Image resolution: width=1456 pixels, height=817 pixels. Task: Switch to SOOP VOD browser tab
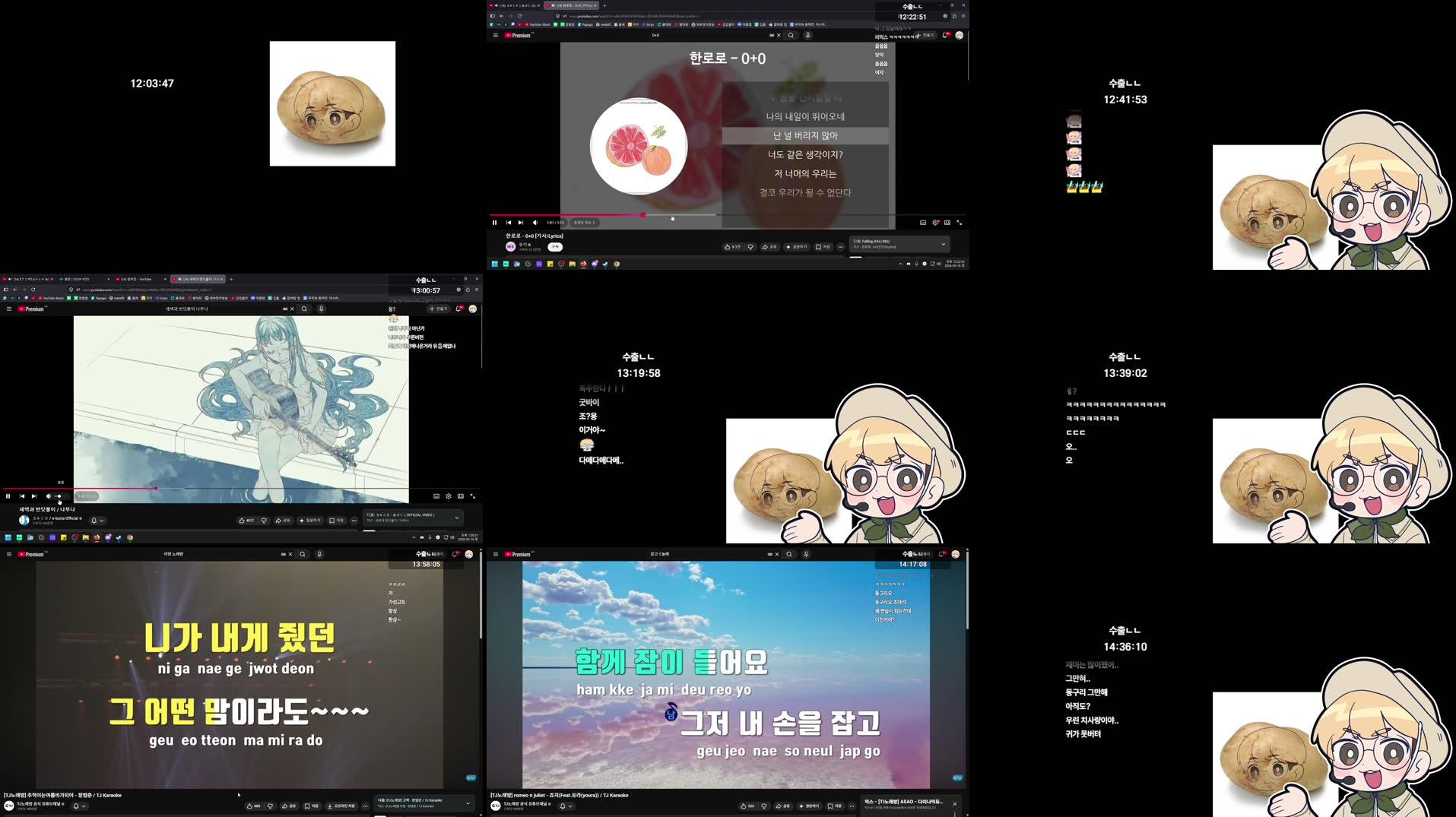[84, 279]
